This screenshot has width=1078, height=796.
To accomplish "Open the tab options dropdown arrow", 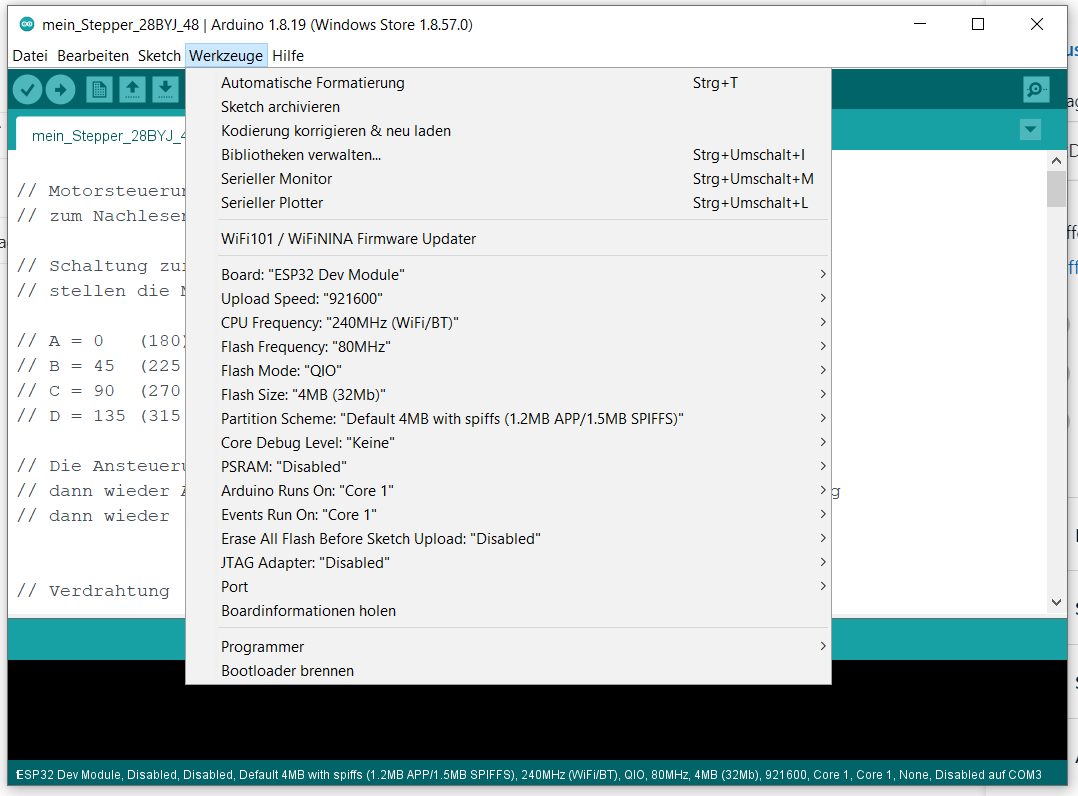I will 1030,129.
